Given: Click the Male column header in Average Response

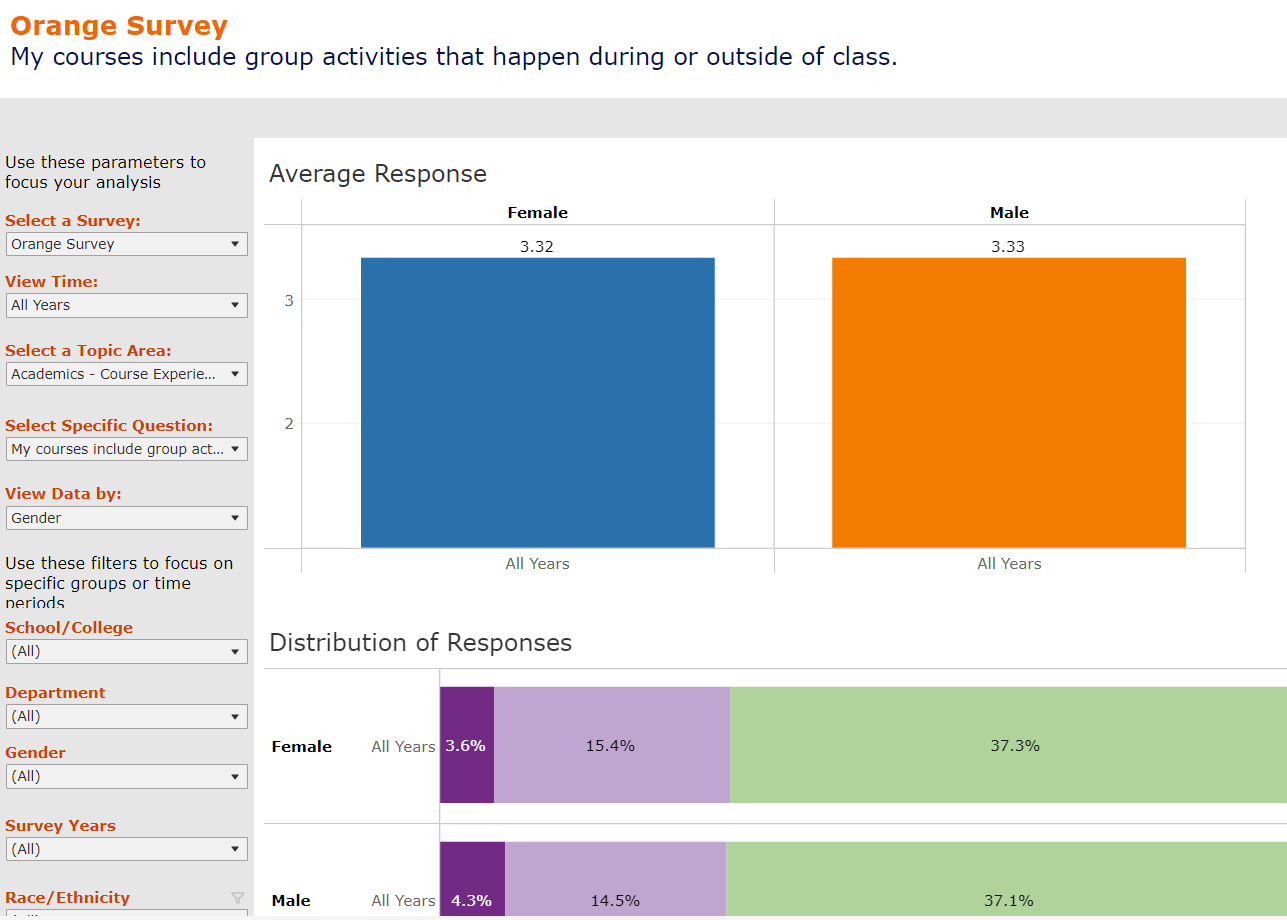Looking at the screenshot, I should point(1009,212).
